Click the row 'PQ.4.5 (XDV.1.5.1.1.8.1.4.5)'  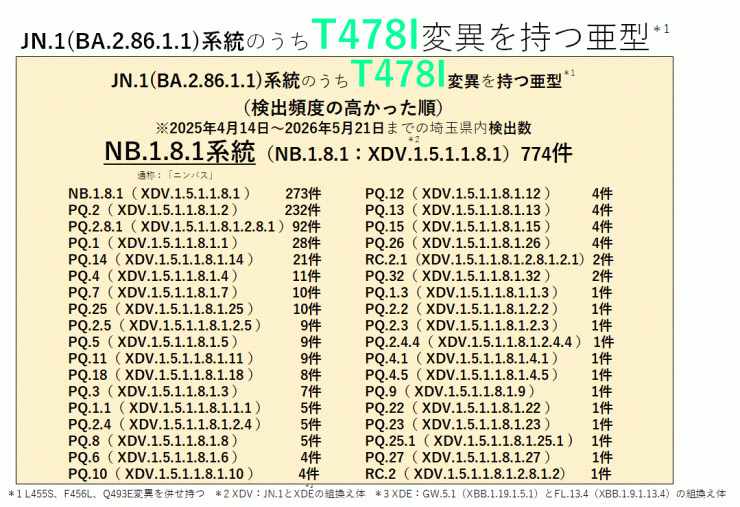point(488,375)
